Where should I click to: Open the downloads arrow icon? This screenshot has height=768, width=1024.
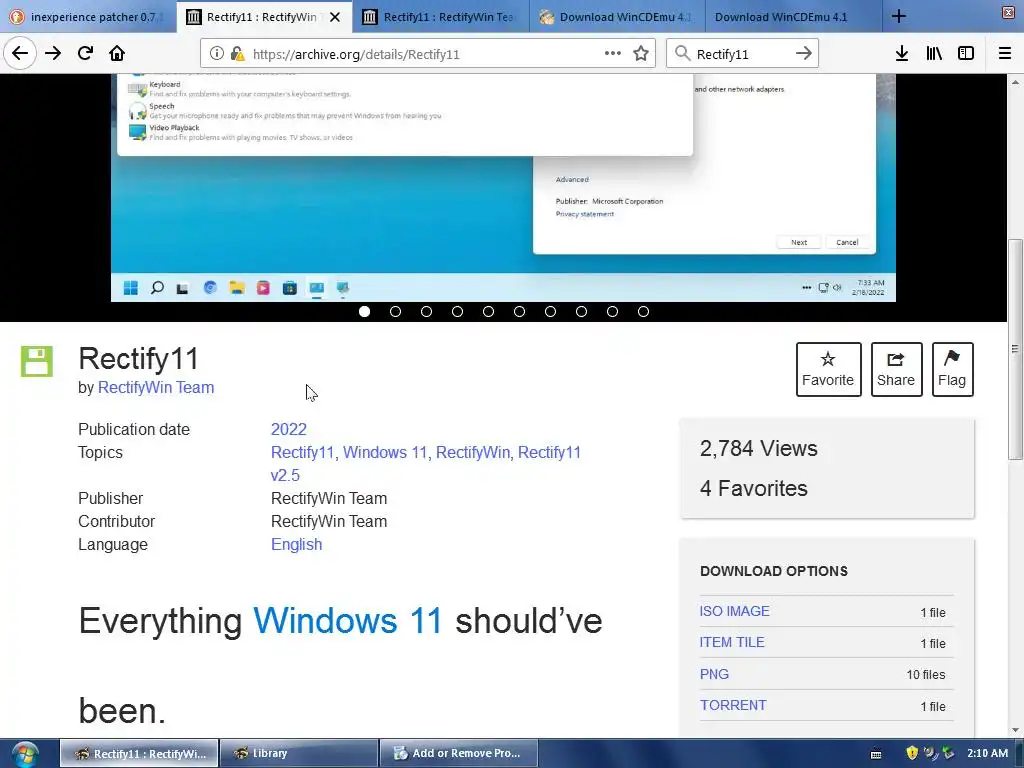click(x=902, y=54)
